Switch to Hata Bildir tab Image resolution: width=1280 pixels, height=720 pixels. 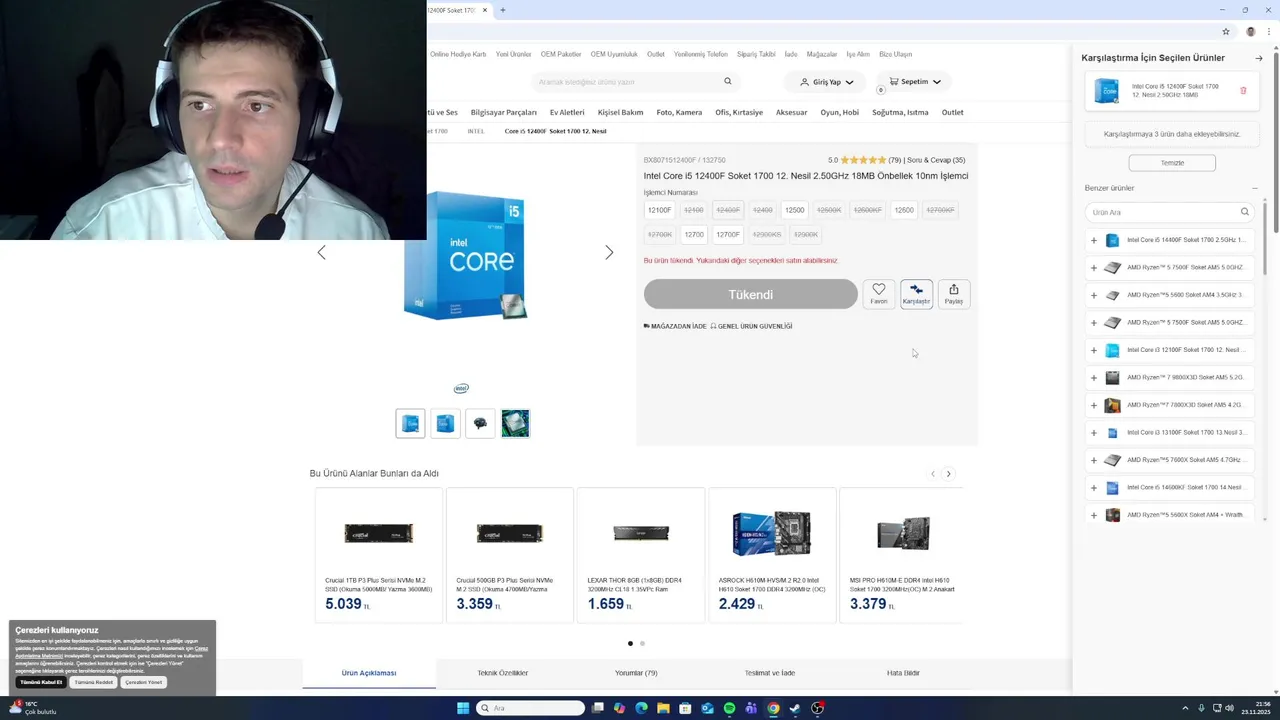[x=903, y=673]
